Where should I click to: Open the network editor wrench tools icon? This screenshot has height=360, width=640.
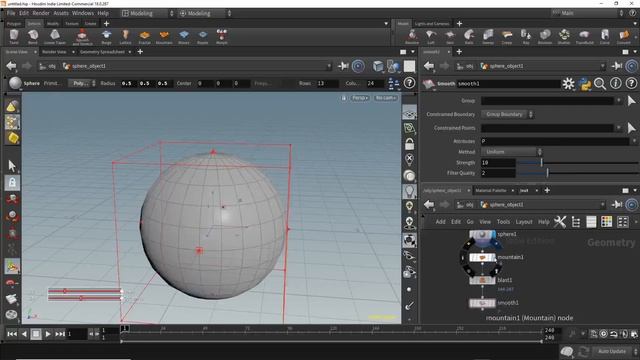[560, 222]
